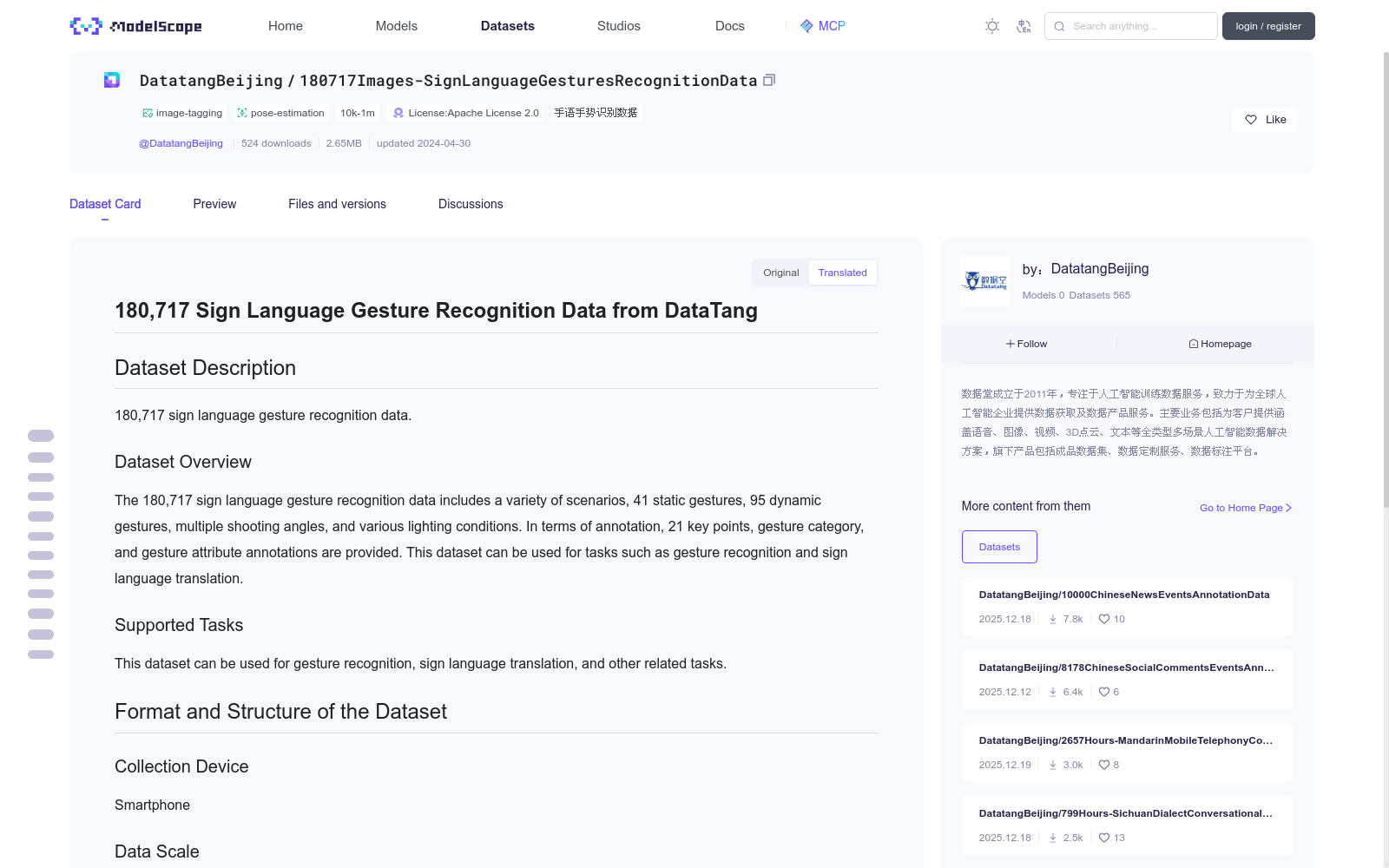The image size is (1389, 868).
Task: Open the language switch icon
Action: click(1024, 26)
